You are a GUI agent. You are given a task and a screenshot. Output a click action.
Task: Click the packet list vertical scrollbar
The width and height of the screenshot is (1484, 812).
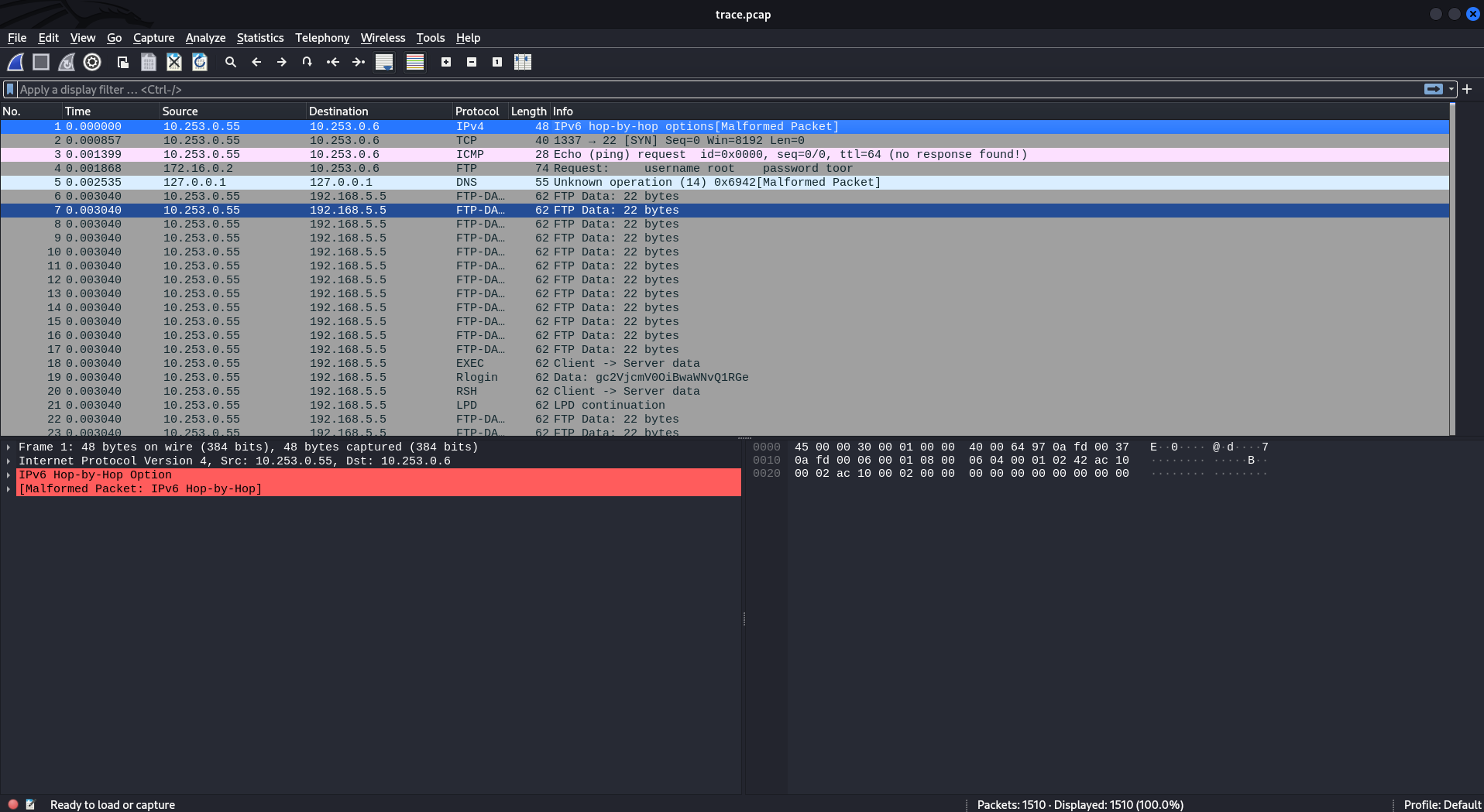[1452, 269]
